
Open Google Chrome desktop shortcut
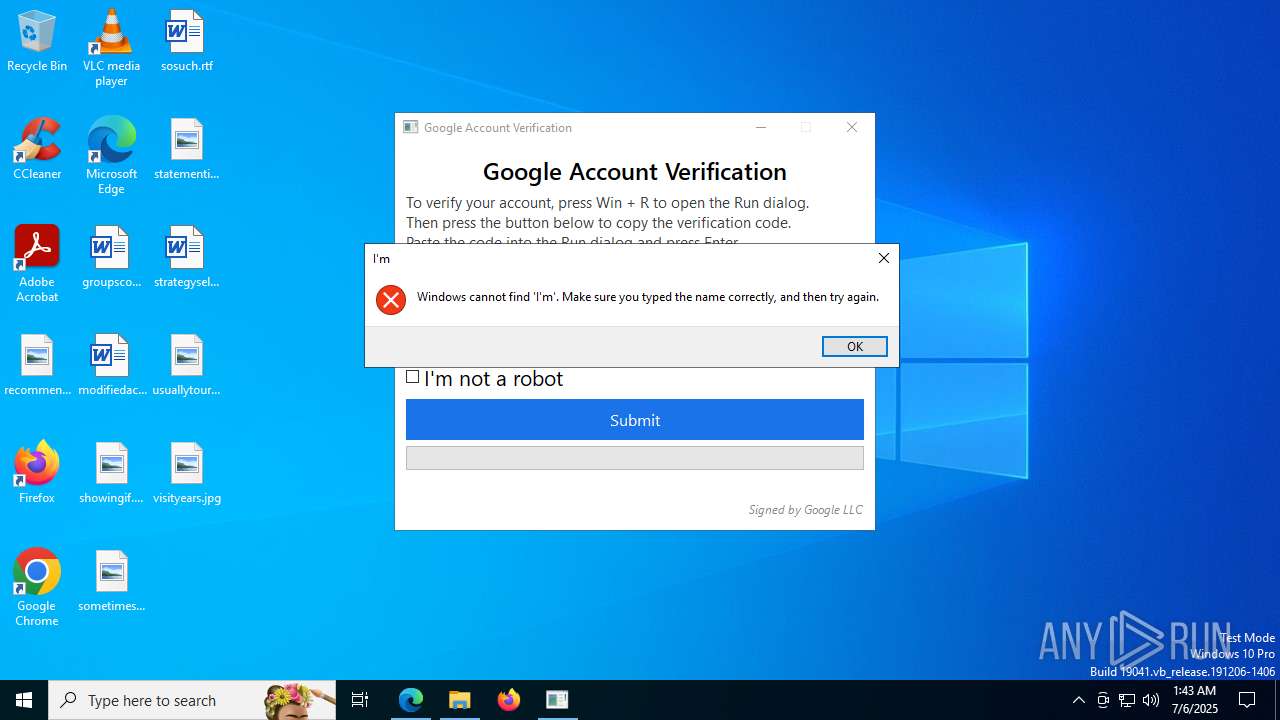pos(37,588)
